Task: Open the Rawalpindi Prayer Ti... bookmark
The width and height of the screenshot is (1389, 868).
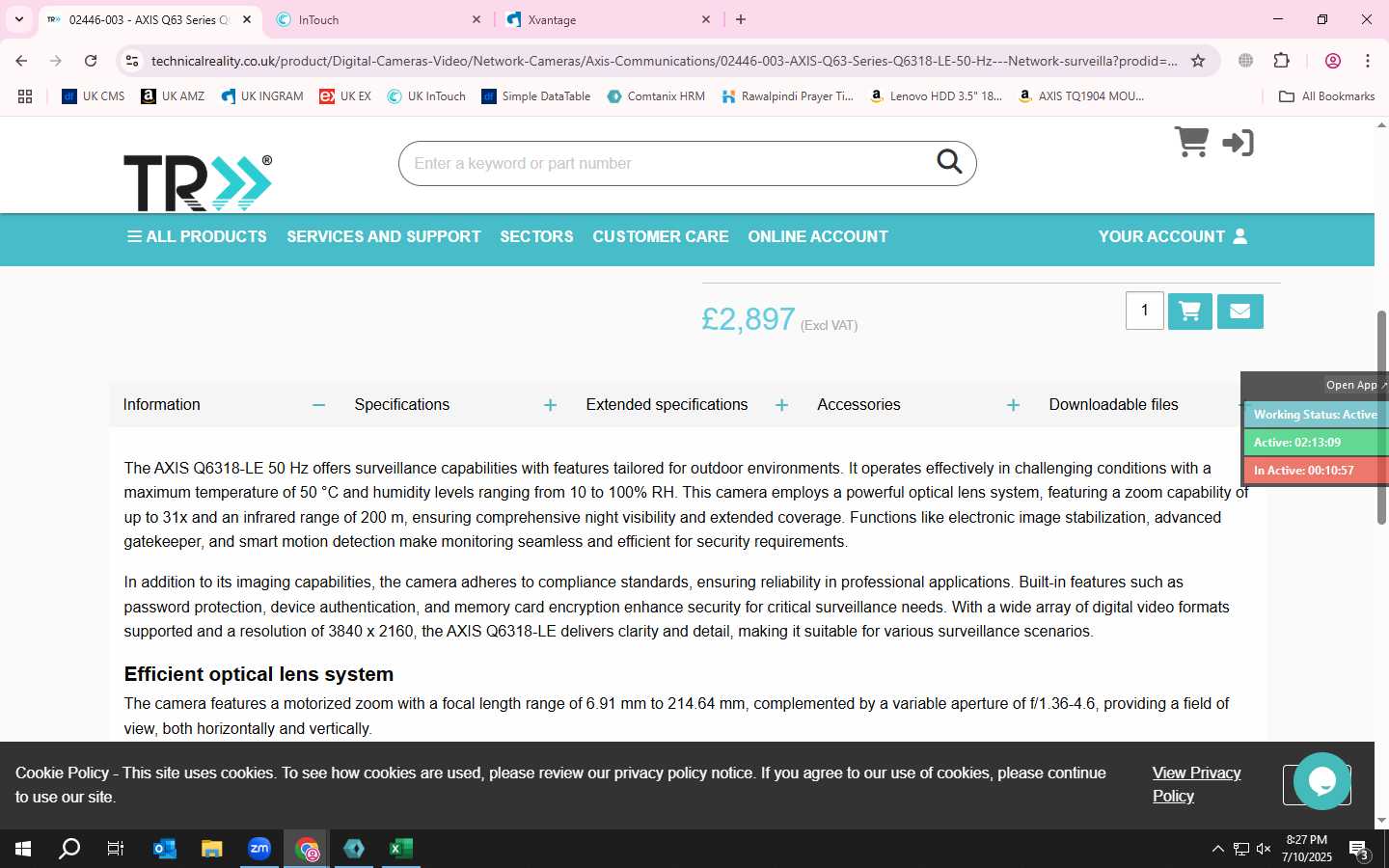Action: click(x=787, y=96)
